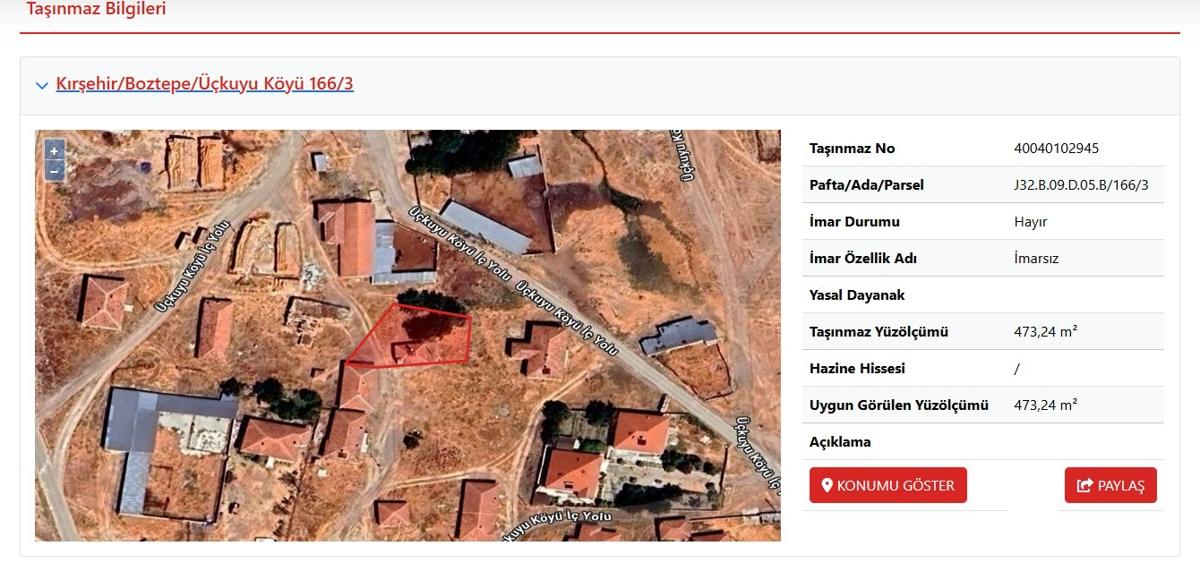Image resolution: width=1200 pixels, height=563 pixels.
Task: Click the Uygun Görülen Yüzölçümü label
Action: 898,405
